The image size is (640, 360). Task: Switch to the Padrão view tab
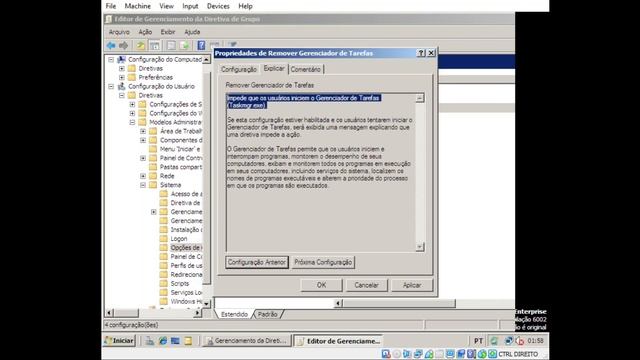tap(268, 314)
